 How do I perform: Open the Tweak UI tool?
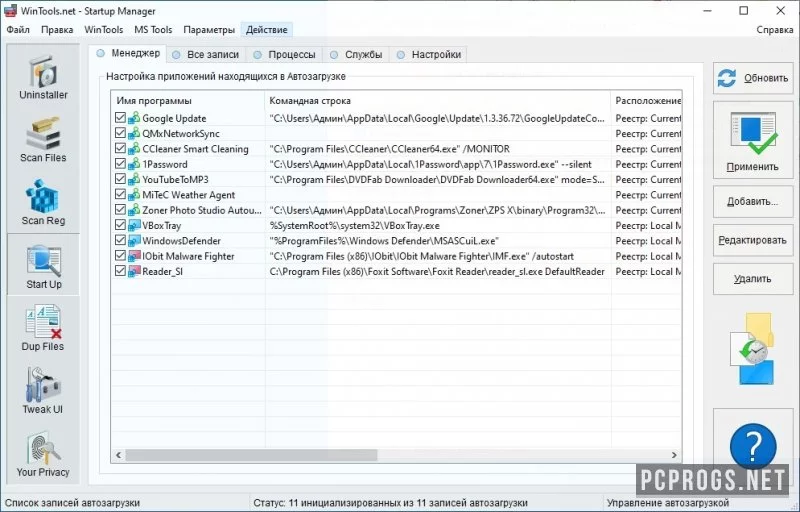pyautogui.click(x=43, y=391)
